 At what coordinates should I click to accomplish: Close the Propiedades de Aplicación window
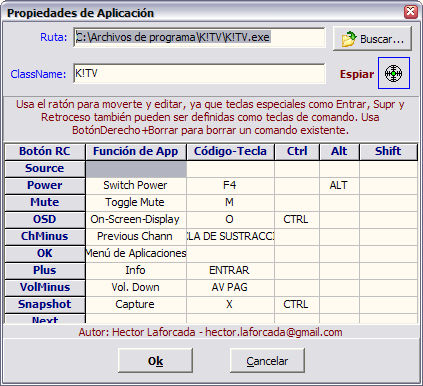pos(411,12)
